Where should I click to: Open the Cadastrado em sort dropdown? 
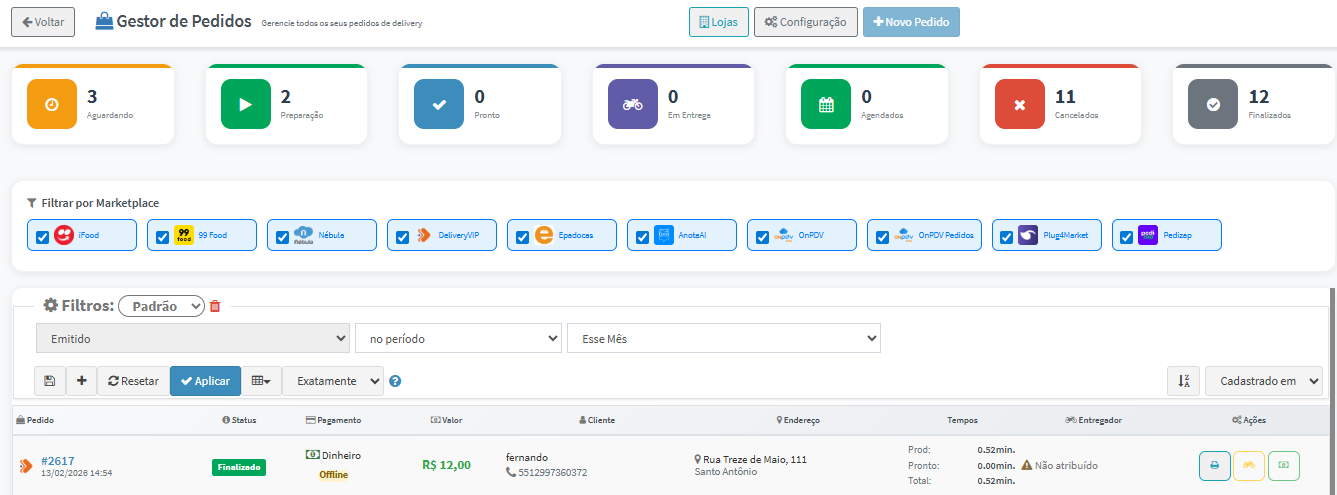coord(1264,381)
